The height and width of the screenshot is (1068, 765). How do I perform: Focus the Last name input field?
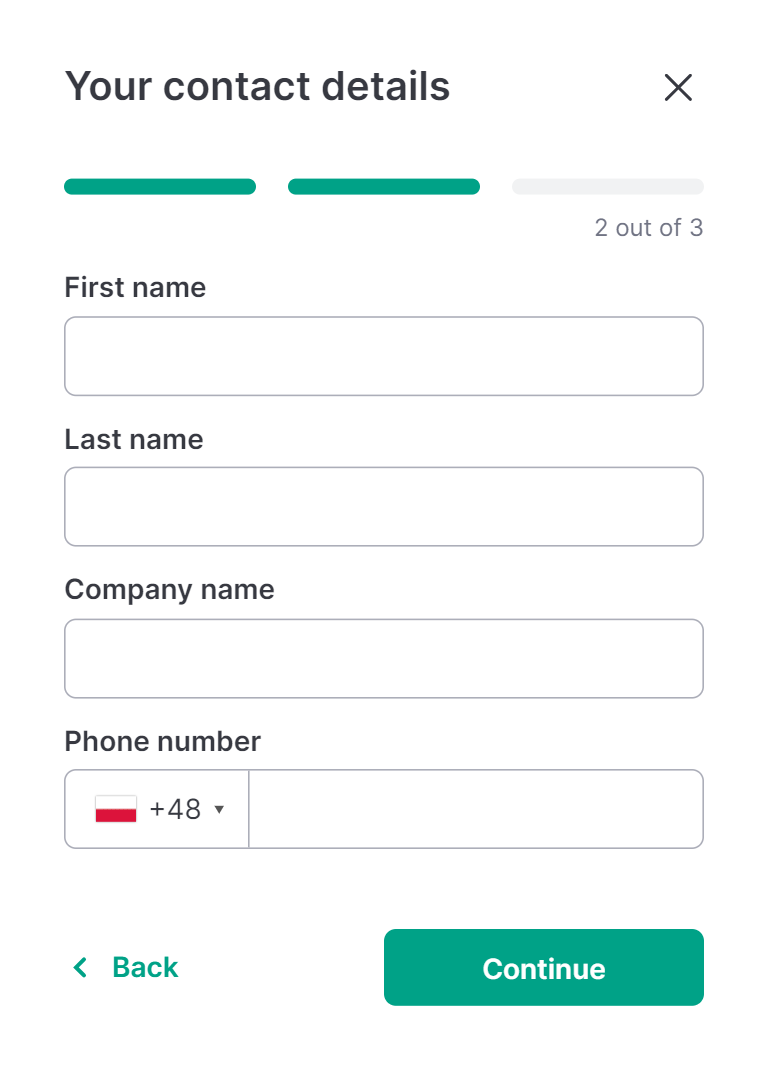pyautogui.click(x=384, y=507)
